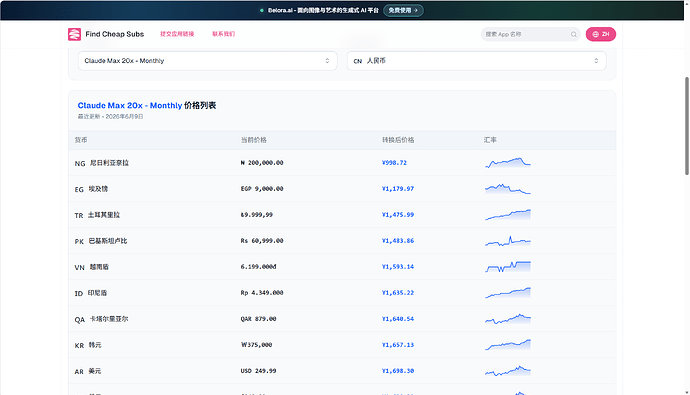Open the 联系我们 nav link
Viewport: 690px width, 395px height.
click(224, 34)
